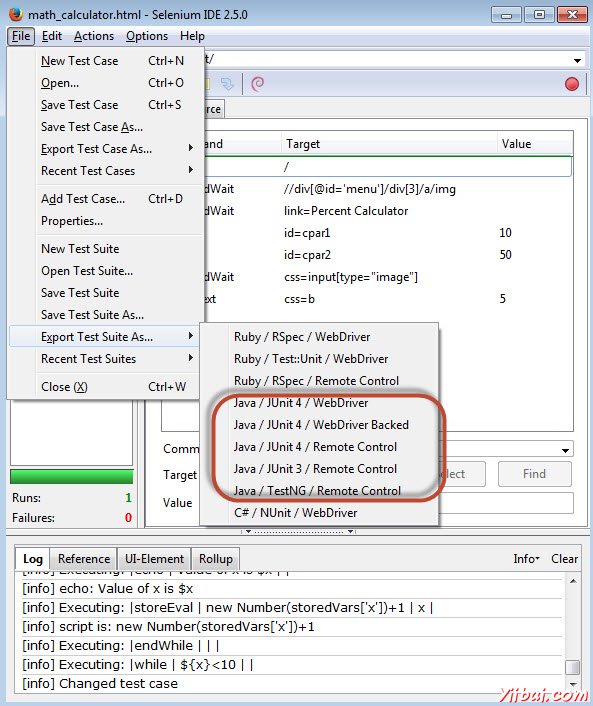Select row with target css=input[type="image"]
This screenshot has height=706, width=593.
[388, 277]
